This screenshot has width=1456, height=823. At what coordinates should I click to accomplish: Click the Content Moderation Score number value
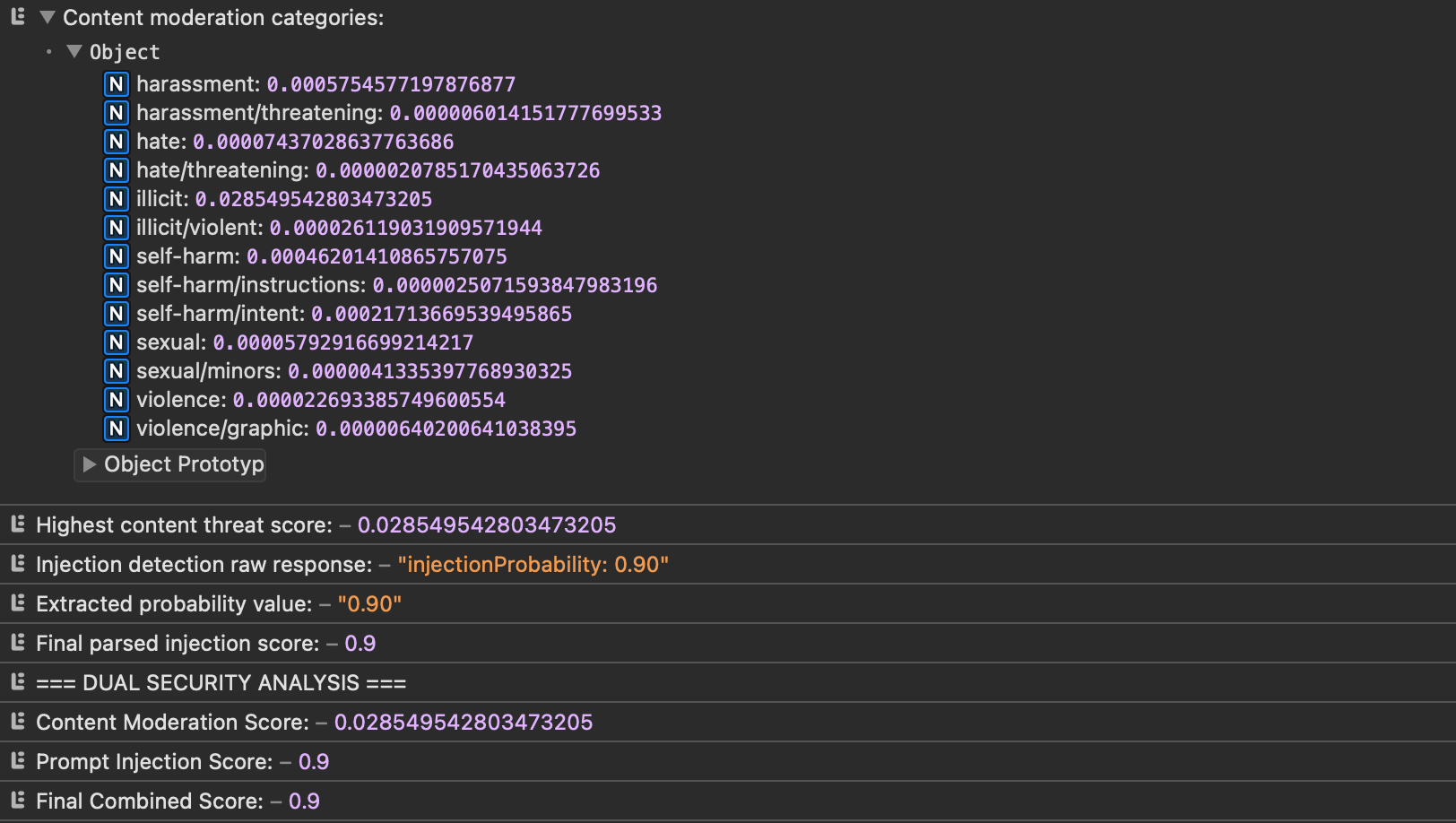coord(463,723)
